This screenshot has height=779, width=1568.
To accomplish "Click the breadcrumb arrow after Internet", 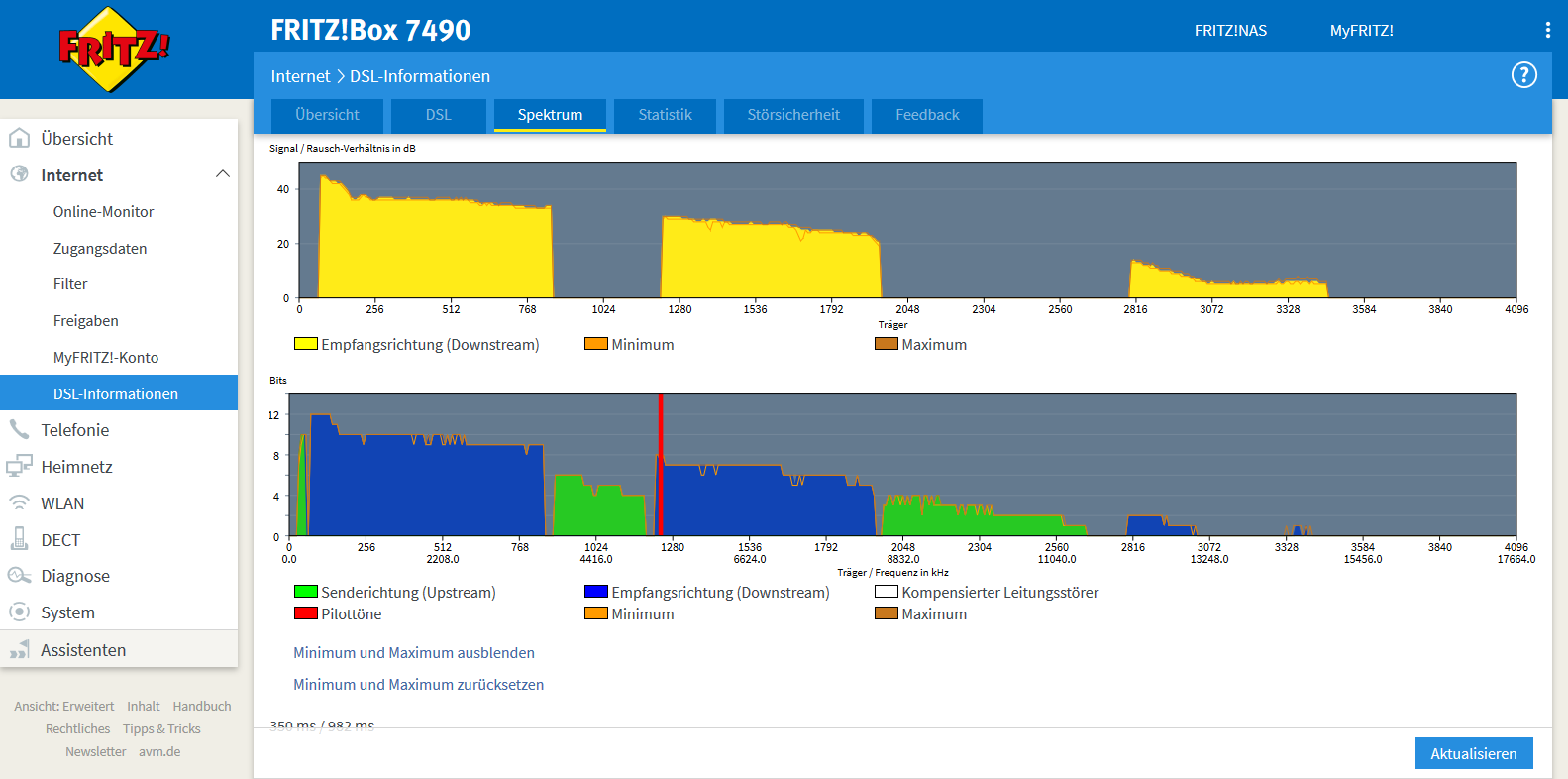I will (340, 76).
